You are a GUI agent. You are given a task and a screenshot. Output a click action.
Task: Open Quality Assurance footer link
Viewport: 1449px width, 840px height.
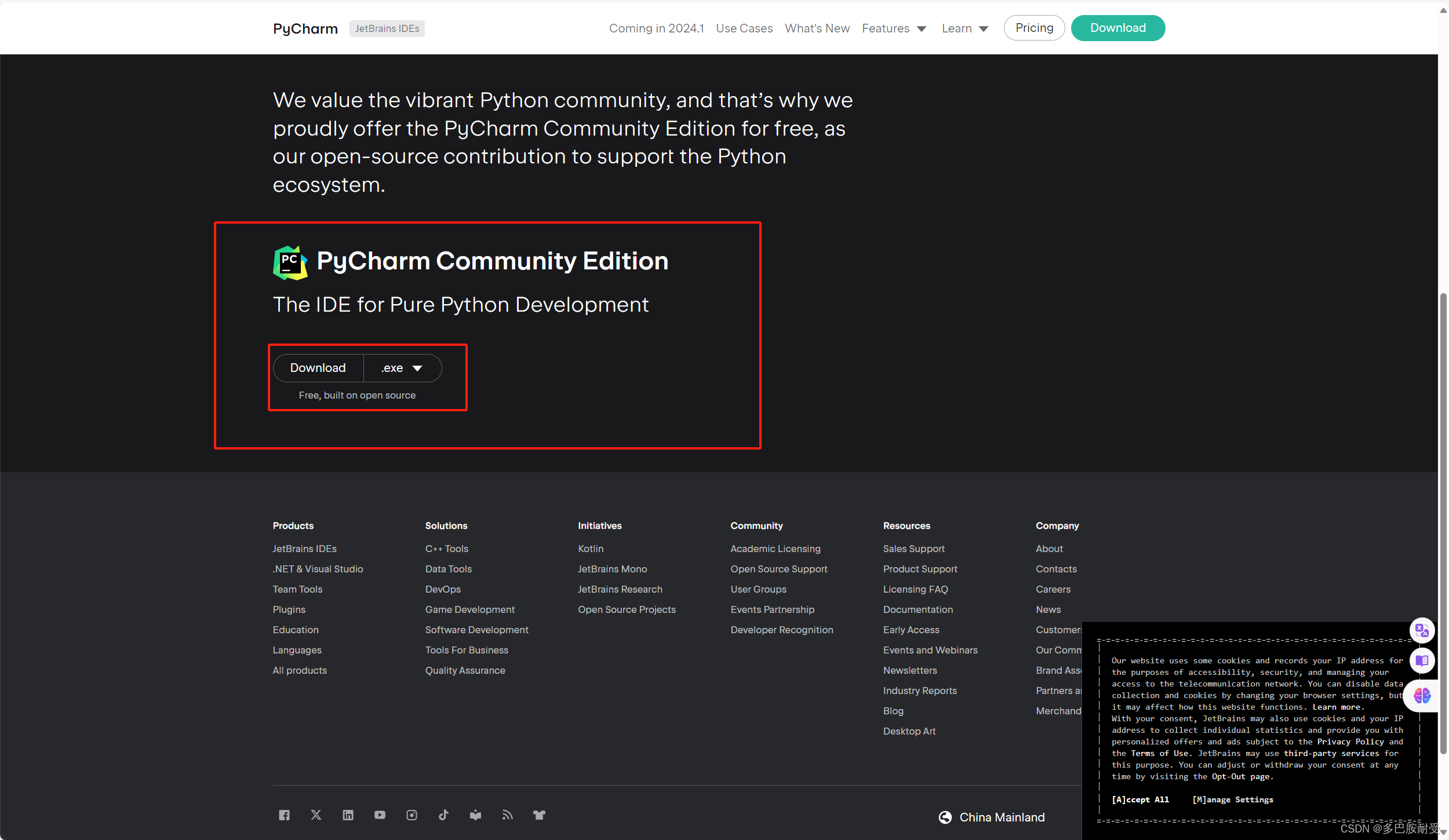pyautogui.click(x=465, y=670)
